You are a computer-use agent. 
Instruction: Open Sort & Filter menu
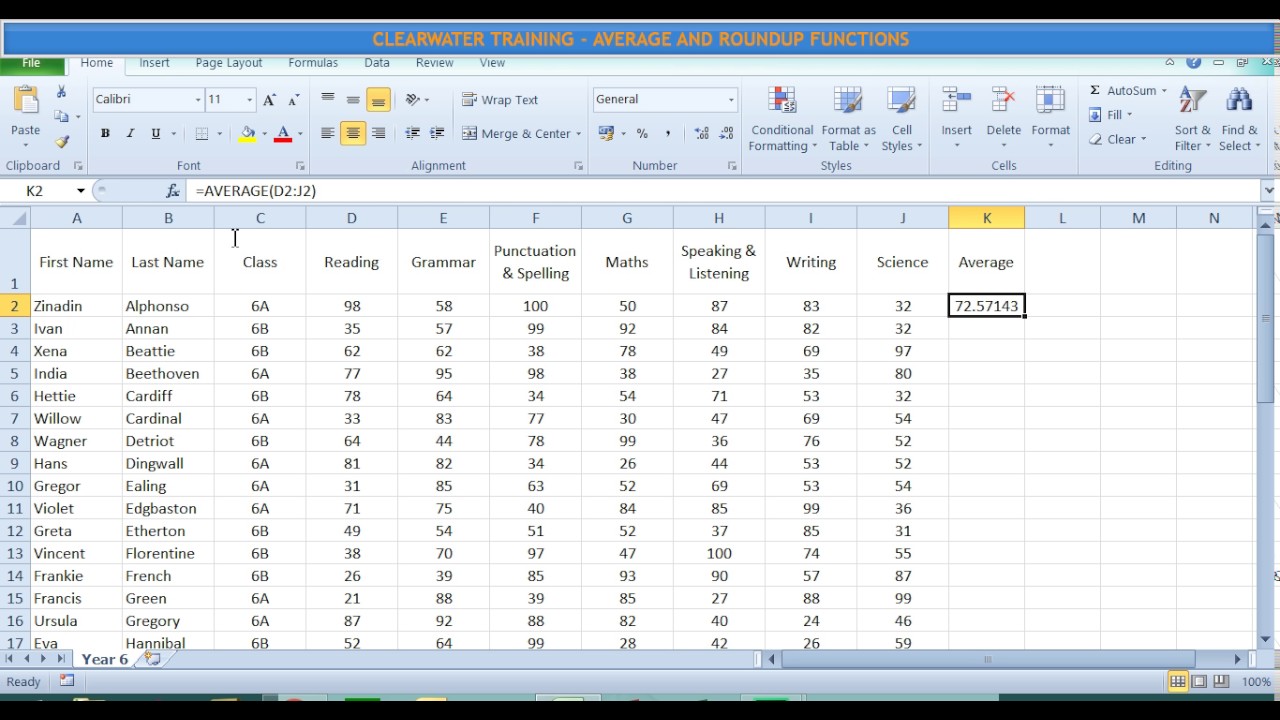1192,119
